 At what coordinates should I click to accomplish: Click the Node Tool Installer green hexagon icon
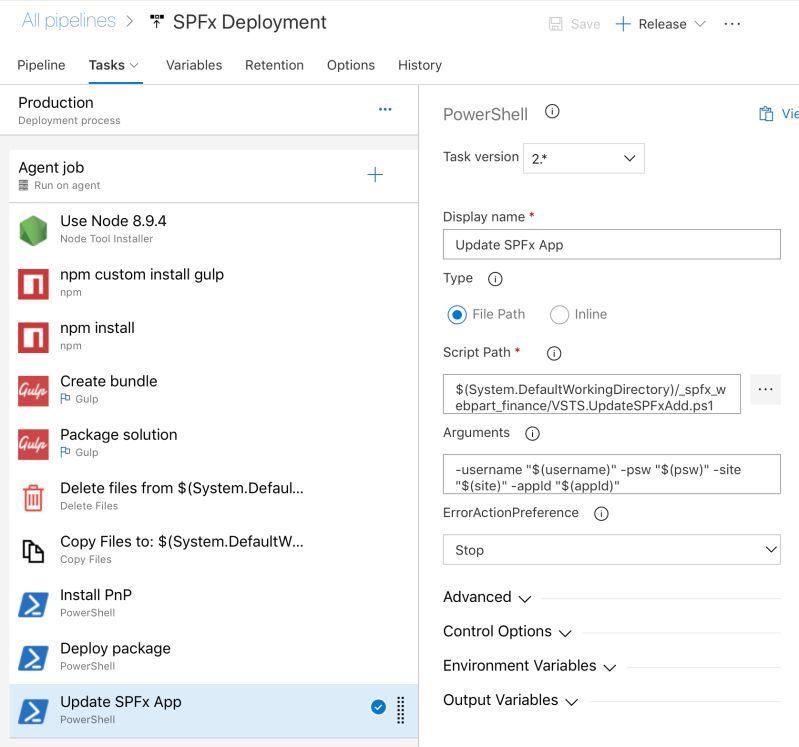[x=33, y=230]
